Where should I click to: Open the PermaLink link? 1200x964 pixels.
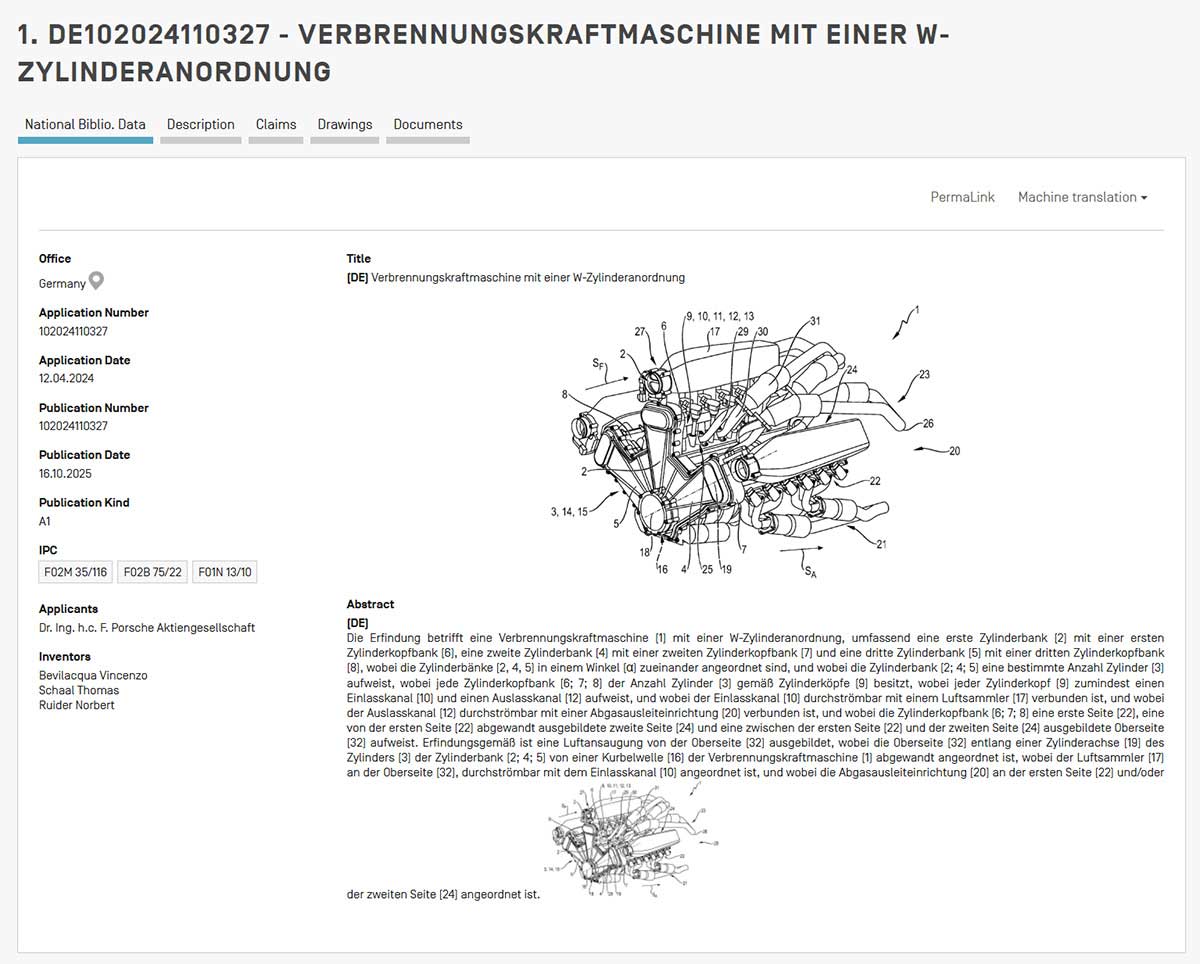pyautogui.click(x=962, y=198)
